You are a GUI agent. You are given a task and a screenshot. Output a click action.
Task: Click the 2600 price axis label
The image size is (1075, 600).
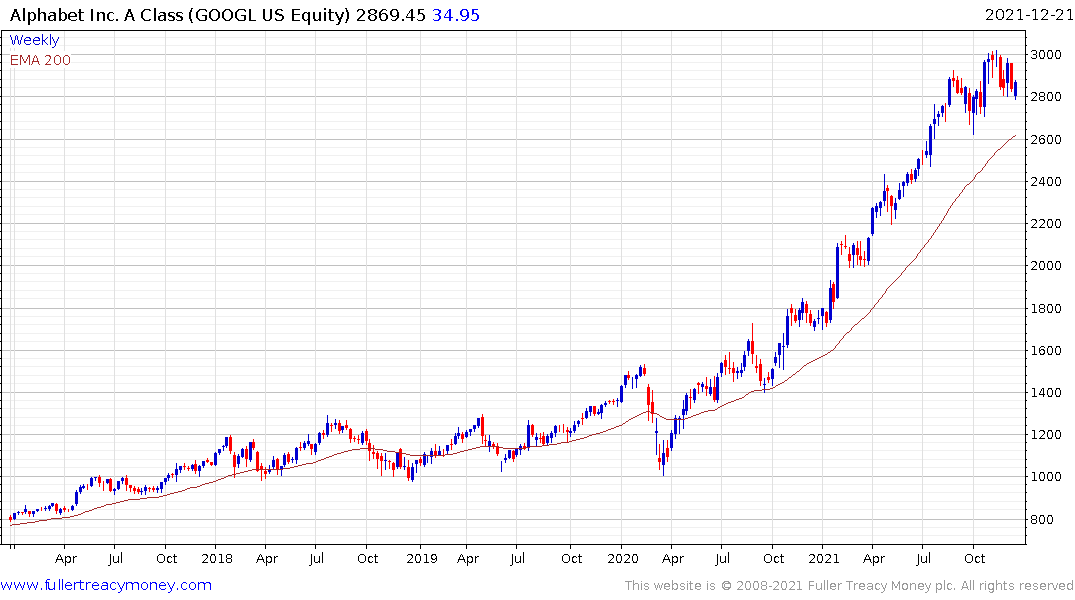click(x=1046, y=139)
